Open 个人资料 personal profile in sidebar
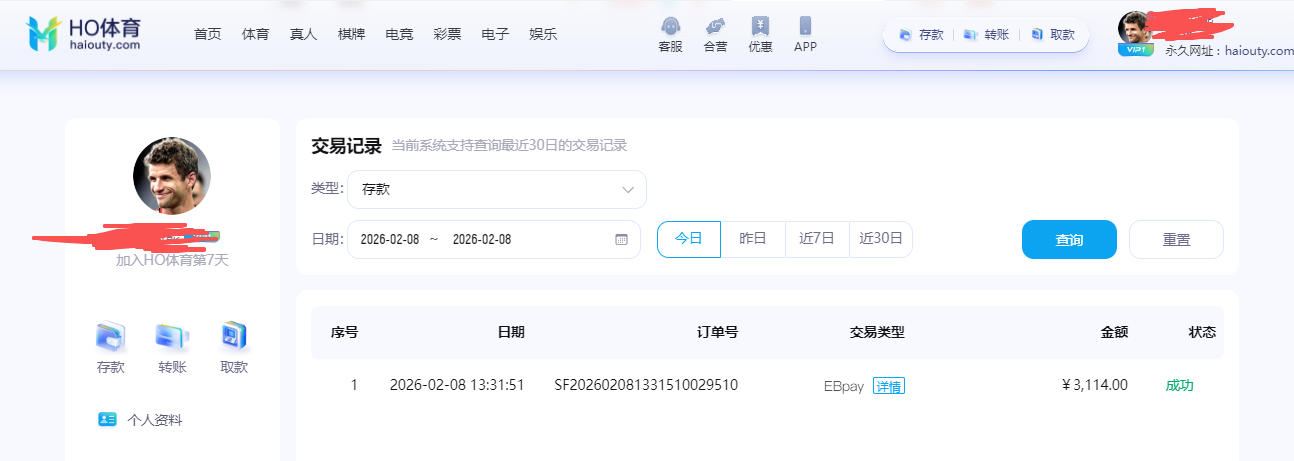Screen dimensions: 1294x461 pos(154,420)
